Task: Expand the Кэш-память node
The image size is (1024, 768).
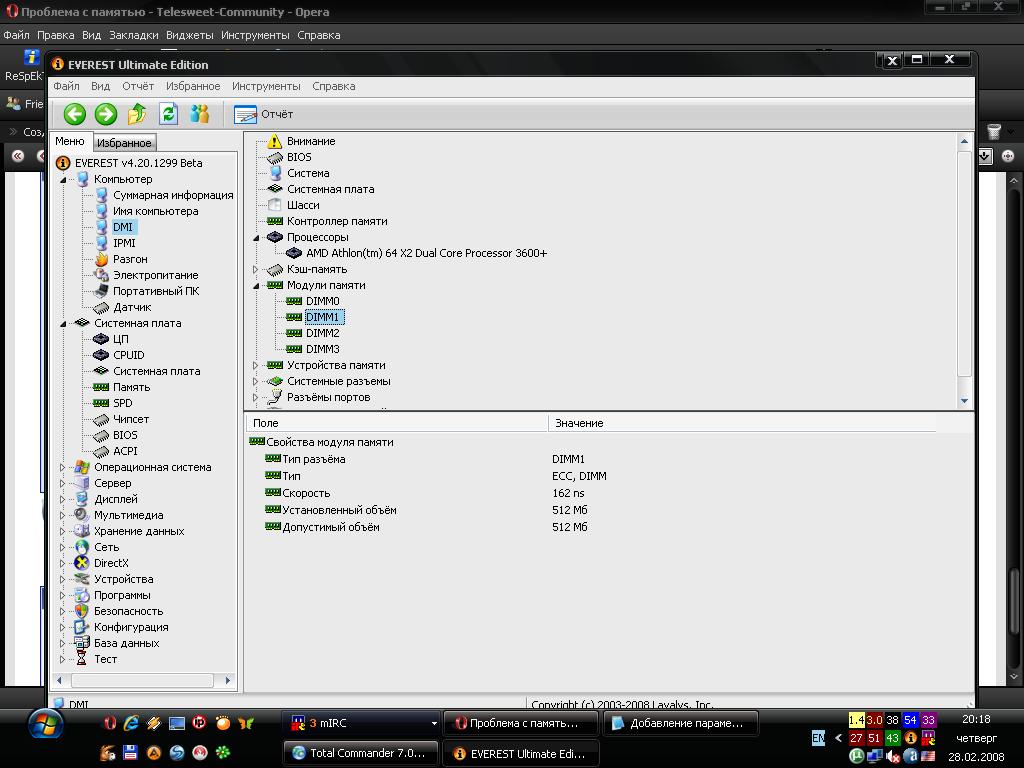Action: coord(256,269)
